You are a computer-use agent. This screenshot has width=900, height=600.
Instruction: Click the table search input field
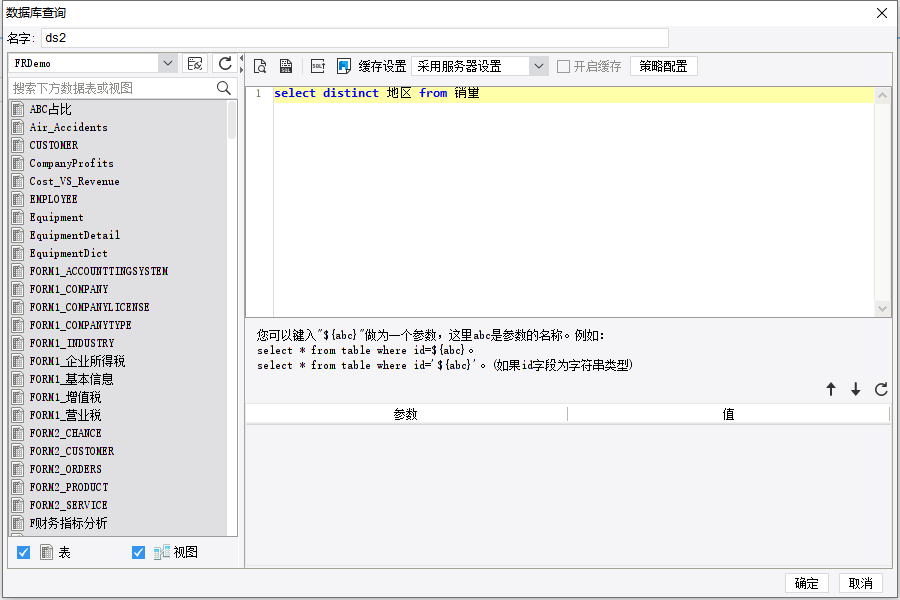coord(112,88)
